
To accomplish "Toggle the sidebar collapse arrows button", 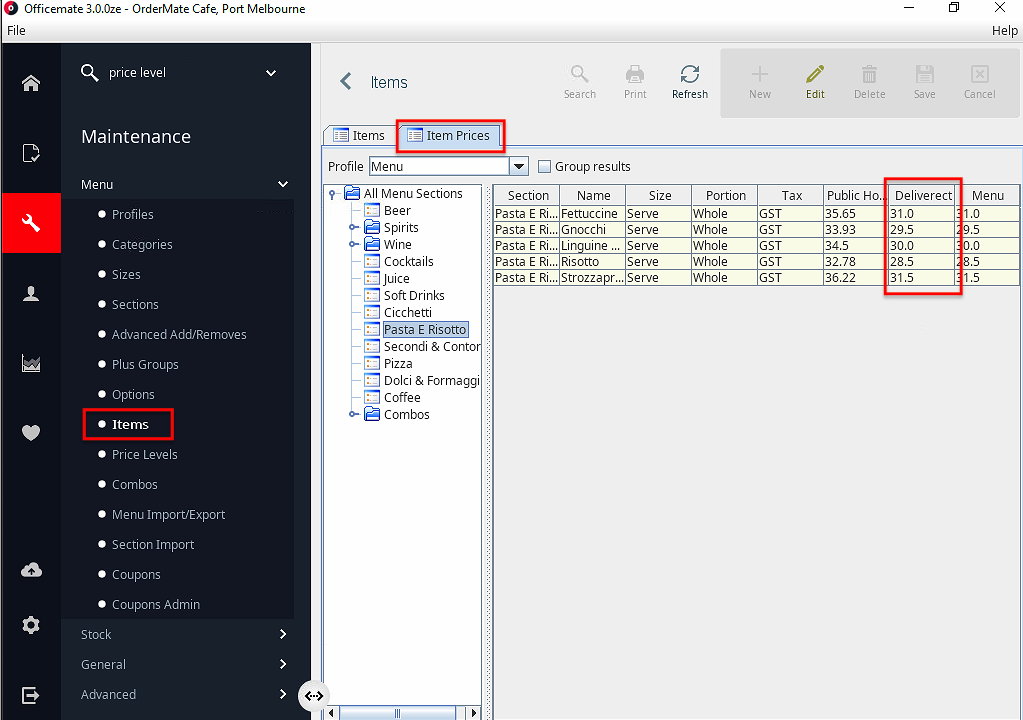I will [314, 695].
